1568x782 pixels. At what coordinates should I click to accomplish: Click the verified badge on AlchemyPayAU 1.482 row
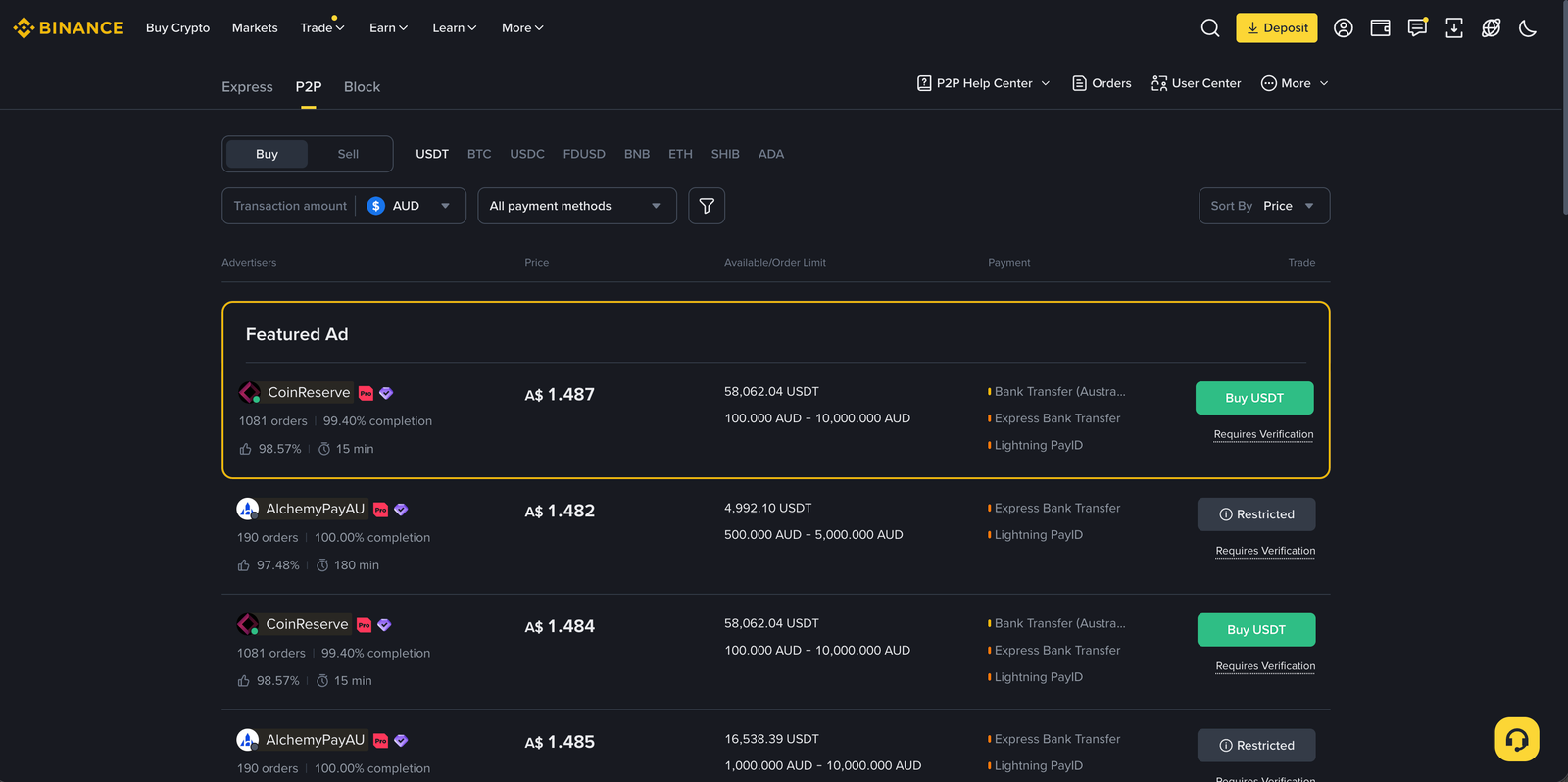(401, 510)
